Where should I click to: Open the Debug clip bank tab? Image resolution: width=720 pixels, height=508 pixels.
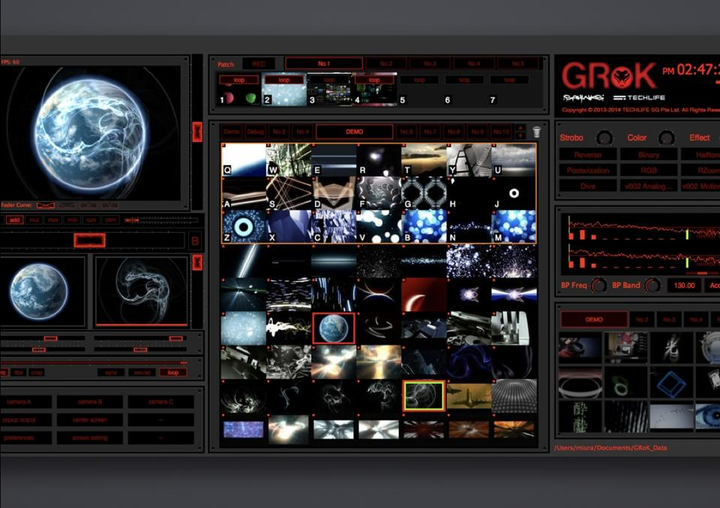[x=255, y=132]
